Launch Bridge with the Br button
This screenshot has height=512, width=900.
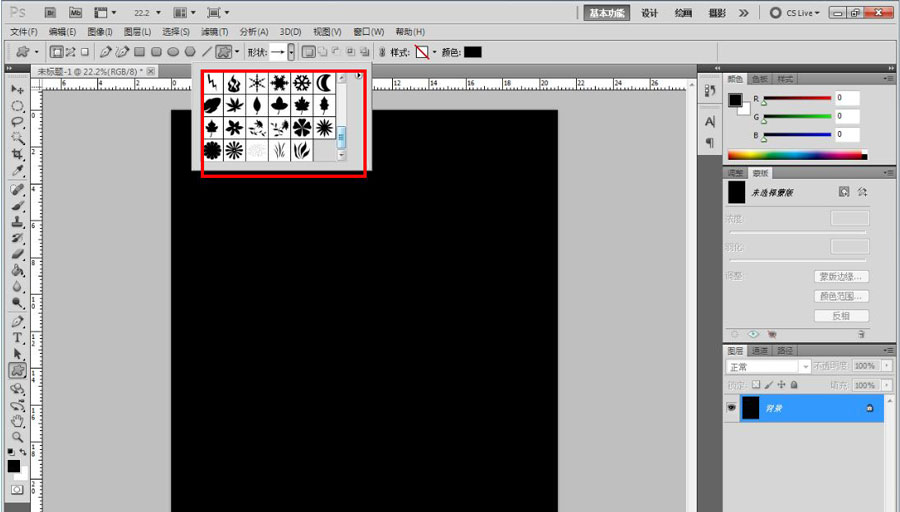click(50, 13)
